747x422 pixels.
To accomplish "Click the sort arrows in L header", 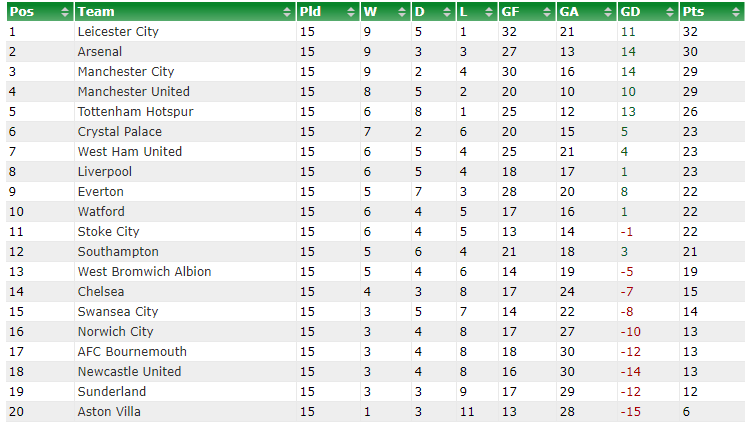I will click(x=489, y=12).
